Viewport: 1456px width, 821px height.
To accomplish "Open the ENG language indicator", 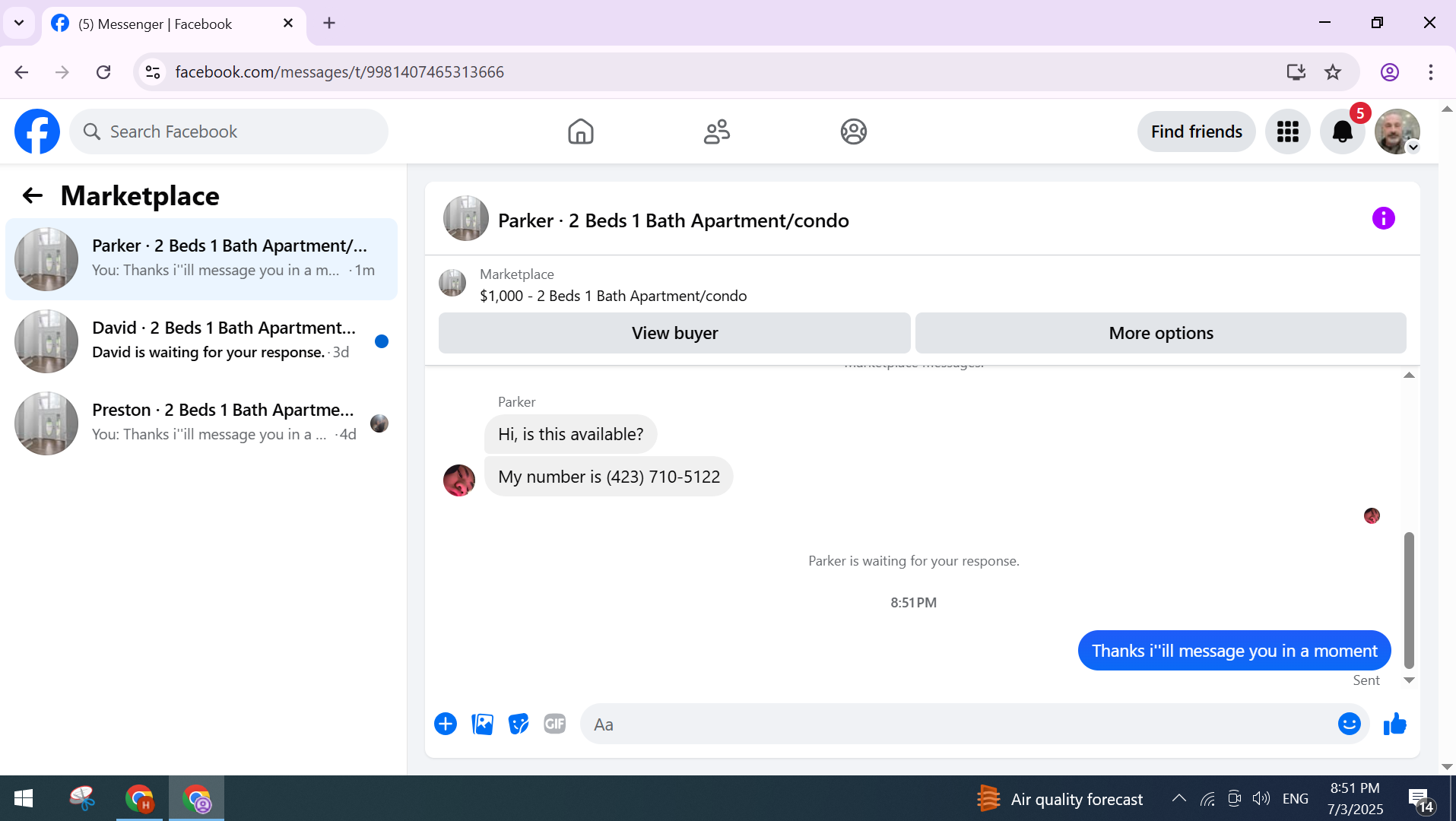I will click(x=1295, y=799).
